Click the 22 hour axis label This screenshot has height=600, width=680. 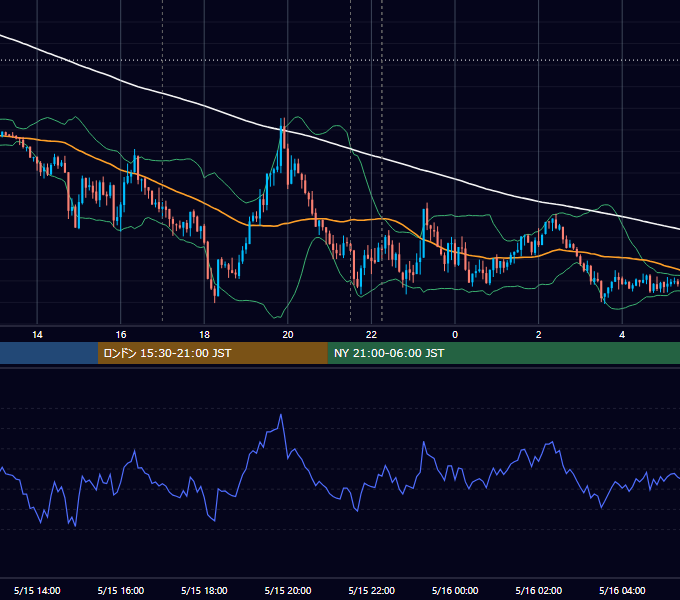pos(371,335)
